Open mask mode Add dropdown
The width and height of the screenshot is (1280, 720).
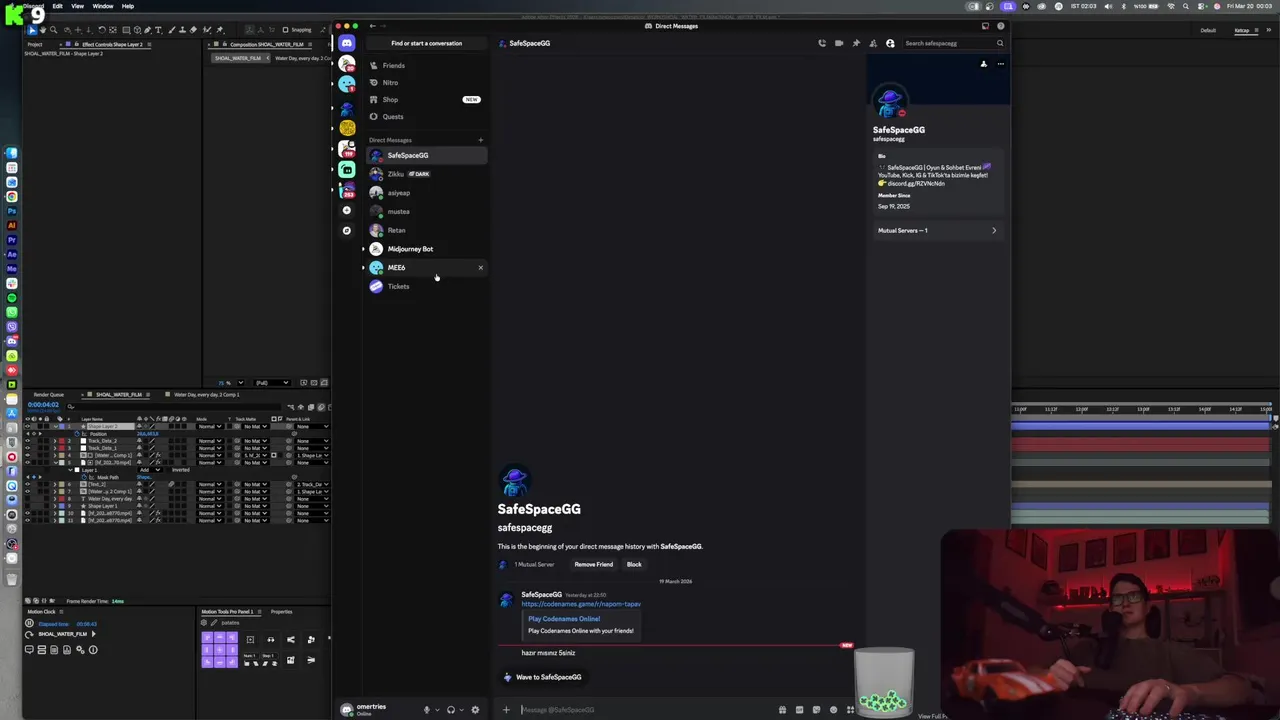pos(150,470)
